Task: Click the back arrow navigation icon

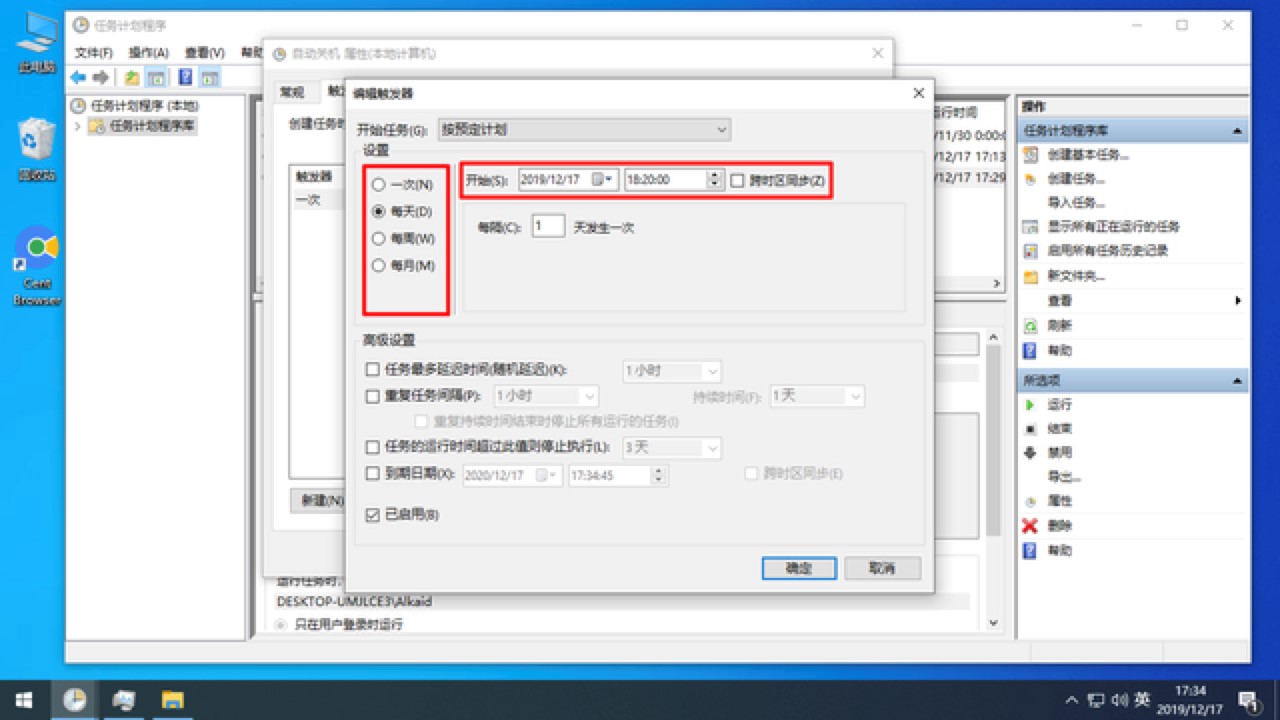Action: pos(78,76)
